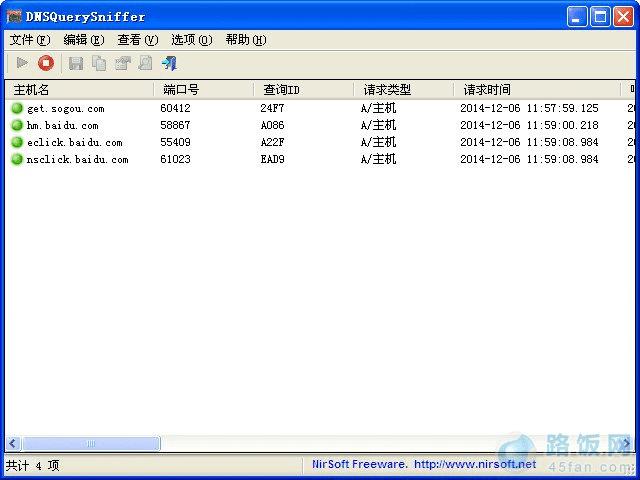Sort by the 主机名 column header

click(80, 89)
